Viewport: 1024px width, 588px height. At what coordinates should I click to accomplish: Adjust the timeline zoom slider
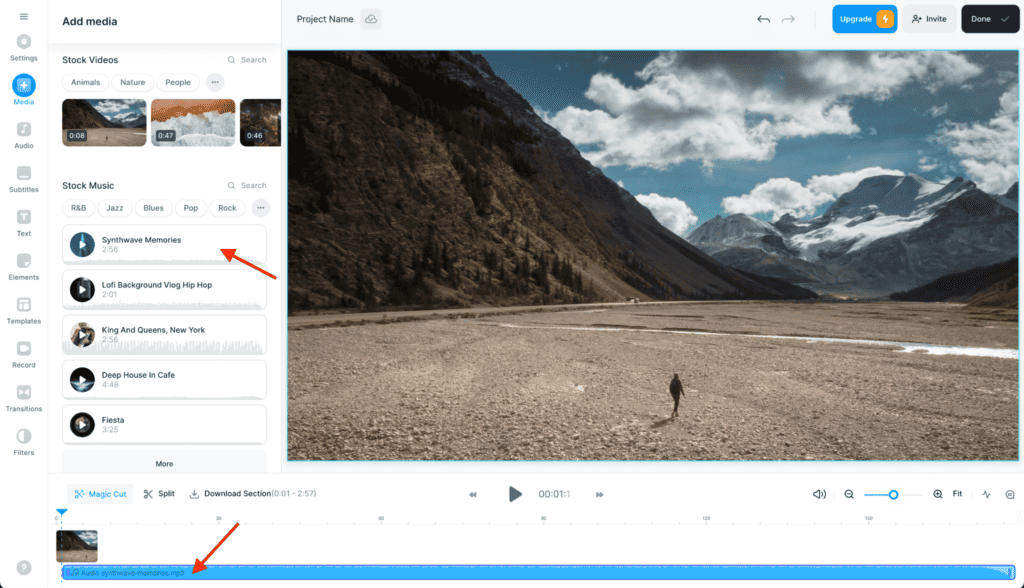point(893,494)
